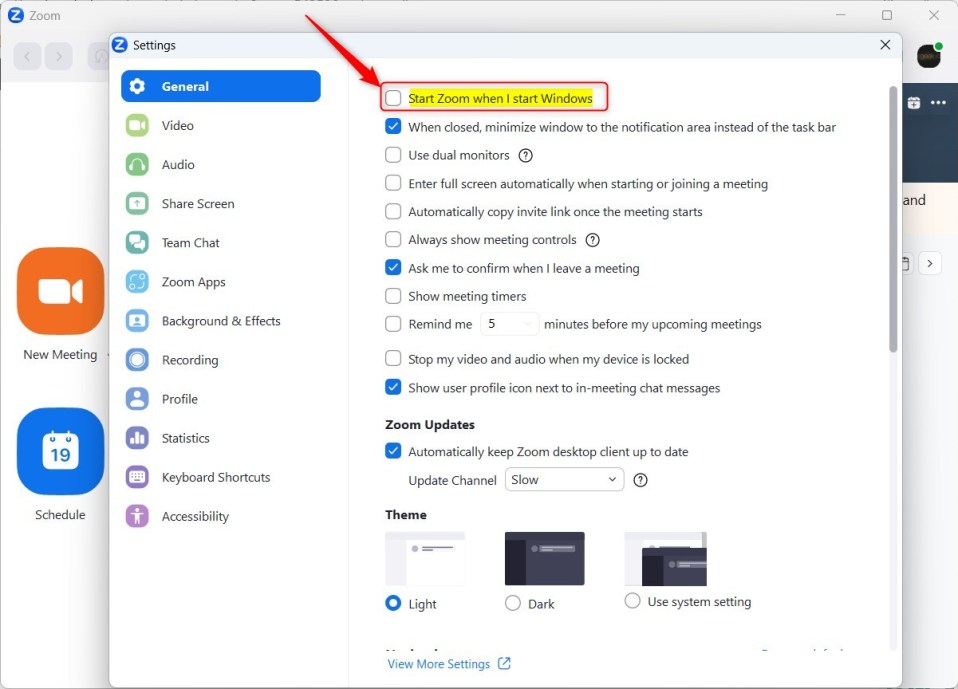Check Always show meeting controls
This screenshot has height=689, width=958.
click(x=393, y=239)
